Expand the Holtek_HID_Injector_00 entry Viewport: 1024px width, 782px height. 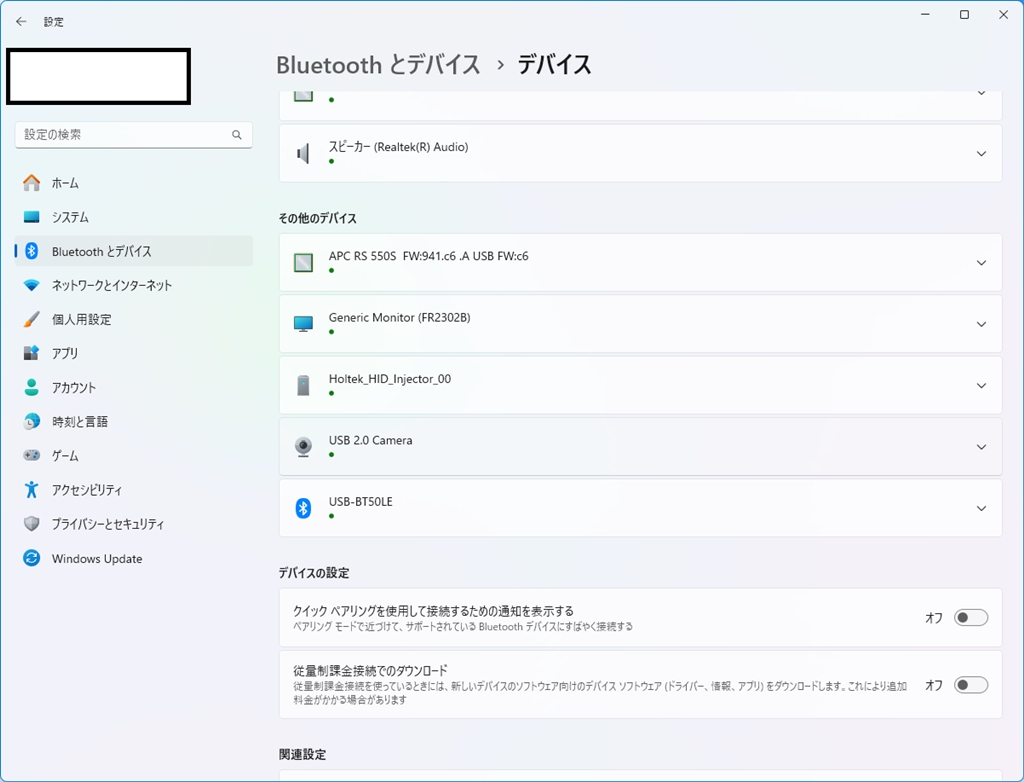[981, 385]
